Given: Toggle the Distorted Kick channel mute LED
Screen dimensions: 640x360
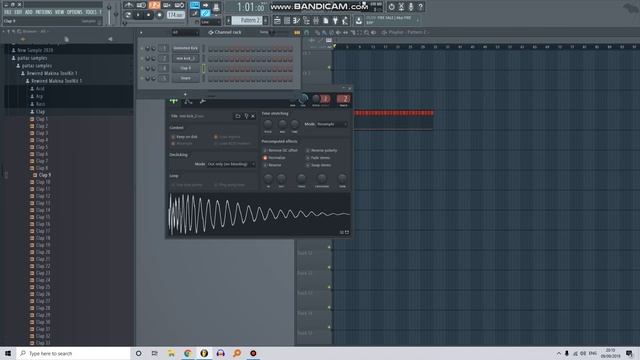Looking at the screenshot, I should 142,48.
